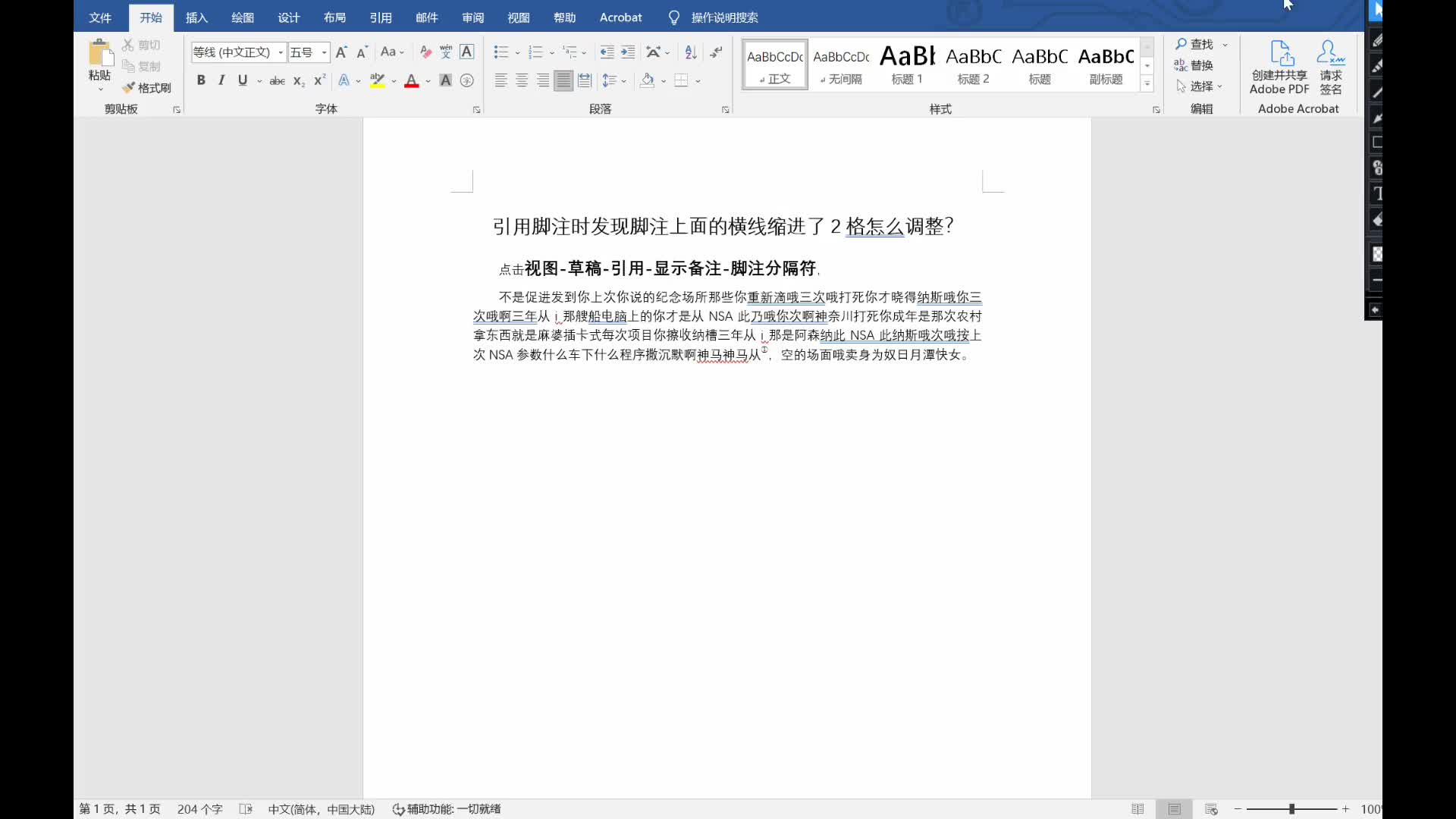Image resolution: width=1456 pixels, height=819 pixels.
Task: Click the Cut (剪切) button
Action: click(142, 45)
